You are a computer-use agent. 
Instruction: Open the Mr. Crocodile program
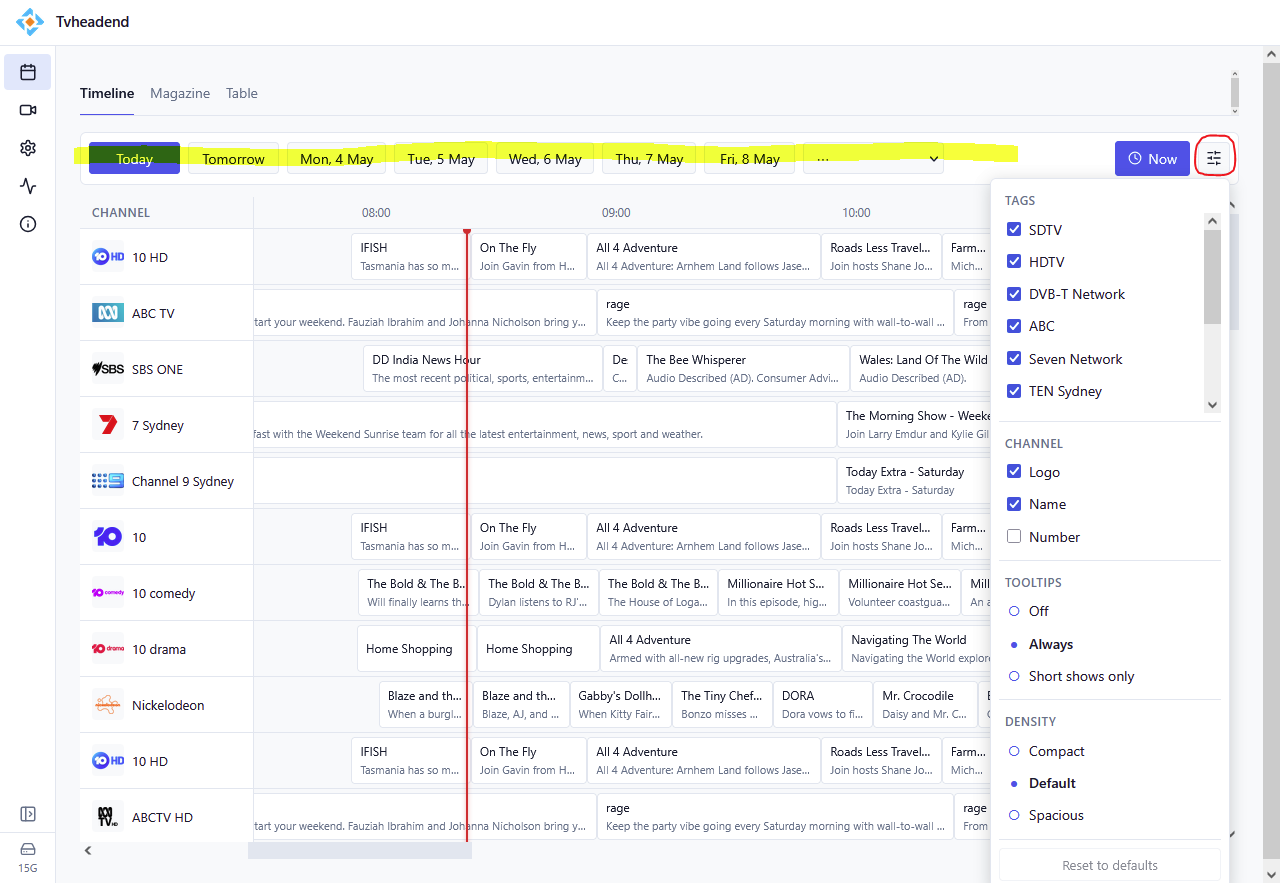click(925, 705)
